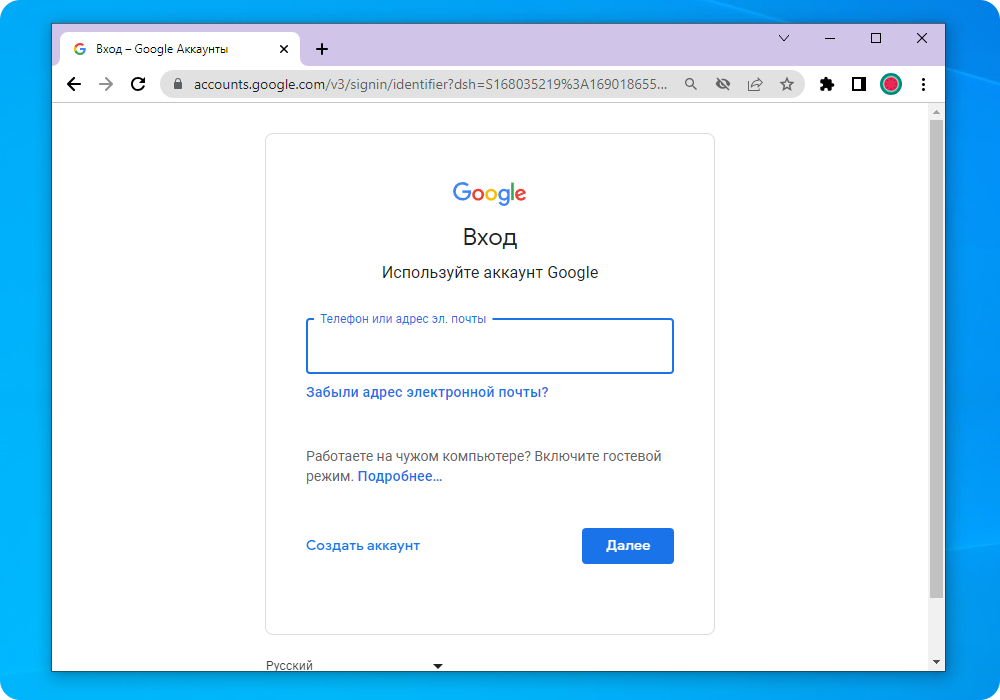Open the Chrome profile avatar

point(891,84)
